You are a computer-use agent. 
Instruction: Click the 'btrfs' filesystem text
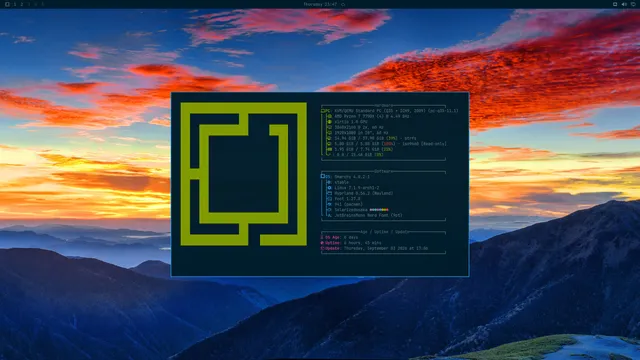tap(410, 138)
